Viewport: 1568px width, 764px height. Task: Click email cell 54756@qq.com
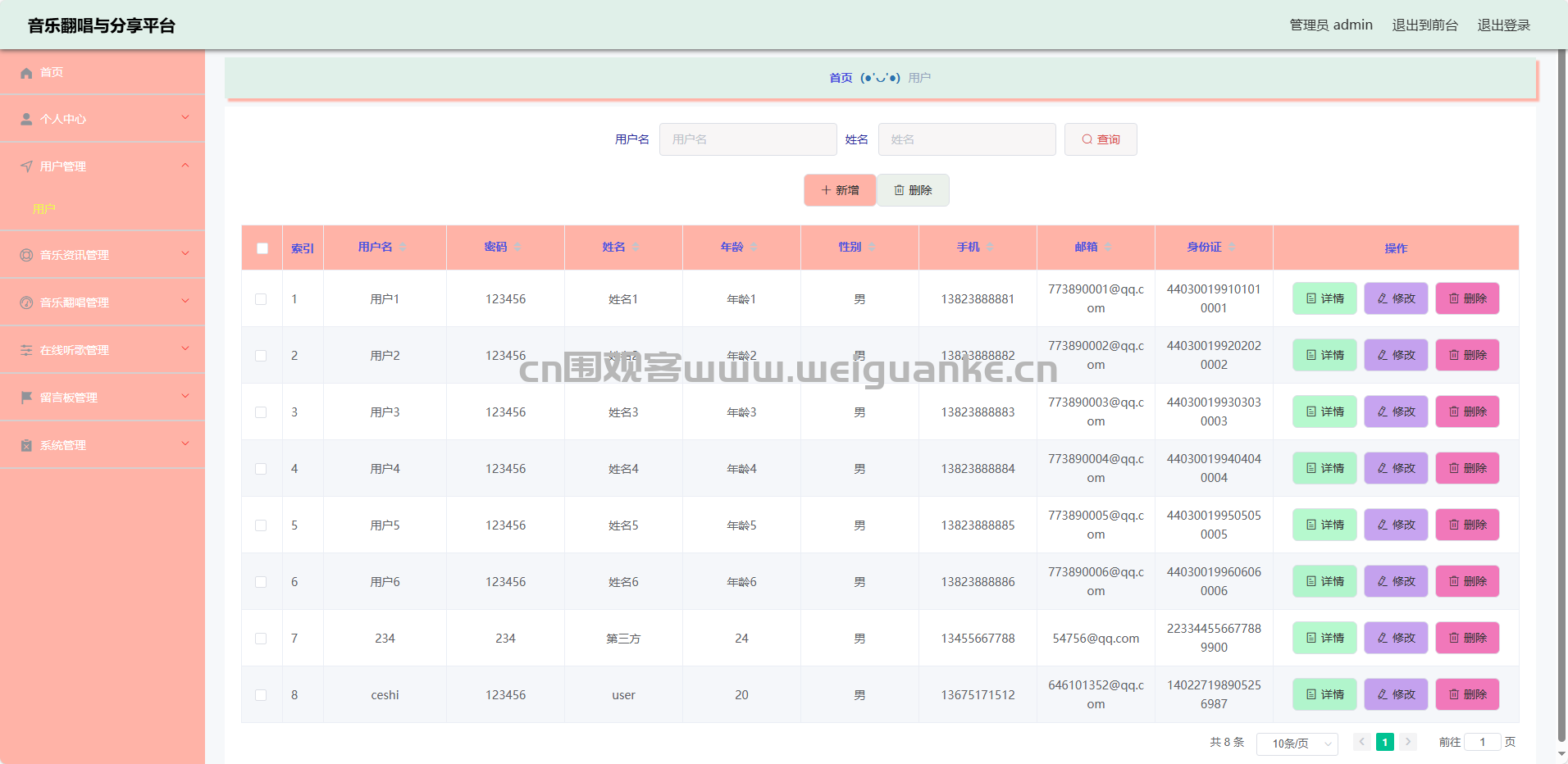pyautogui.click(x=1096, y=639)
